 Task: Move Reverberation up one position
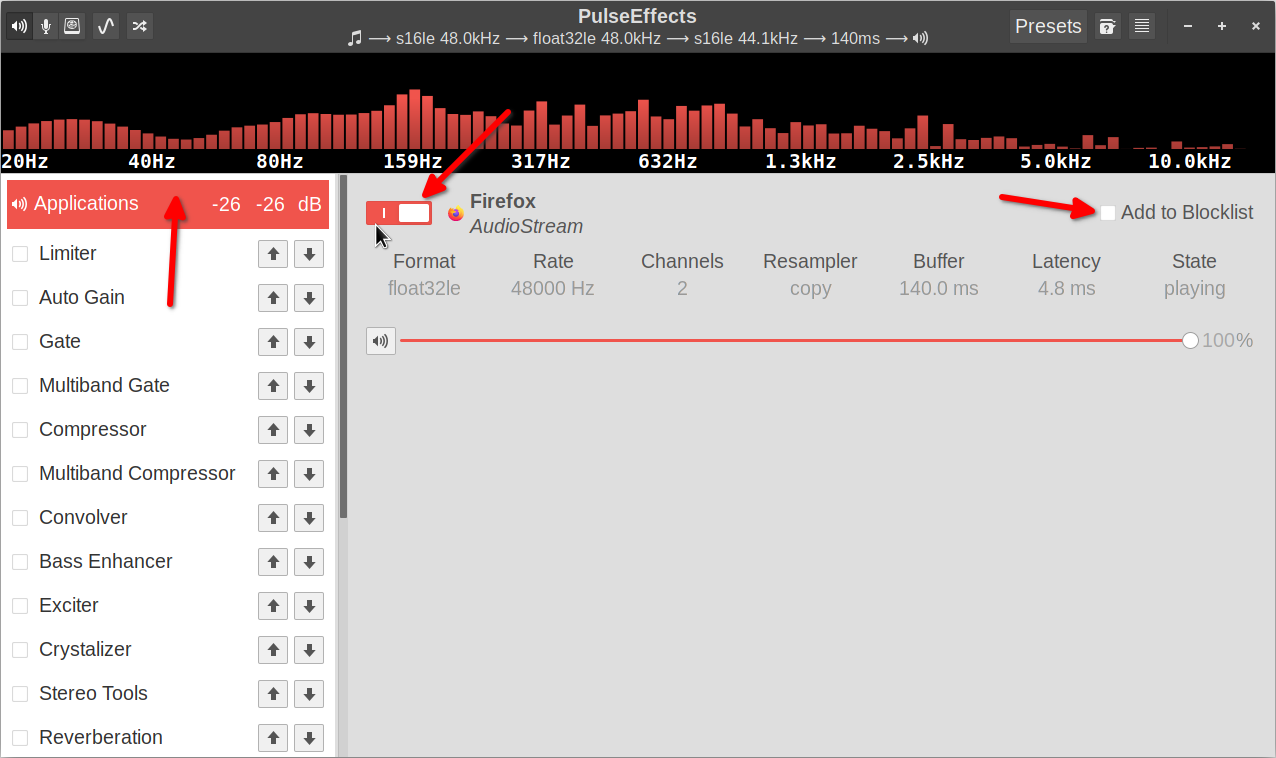click(273, 738)
